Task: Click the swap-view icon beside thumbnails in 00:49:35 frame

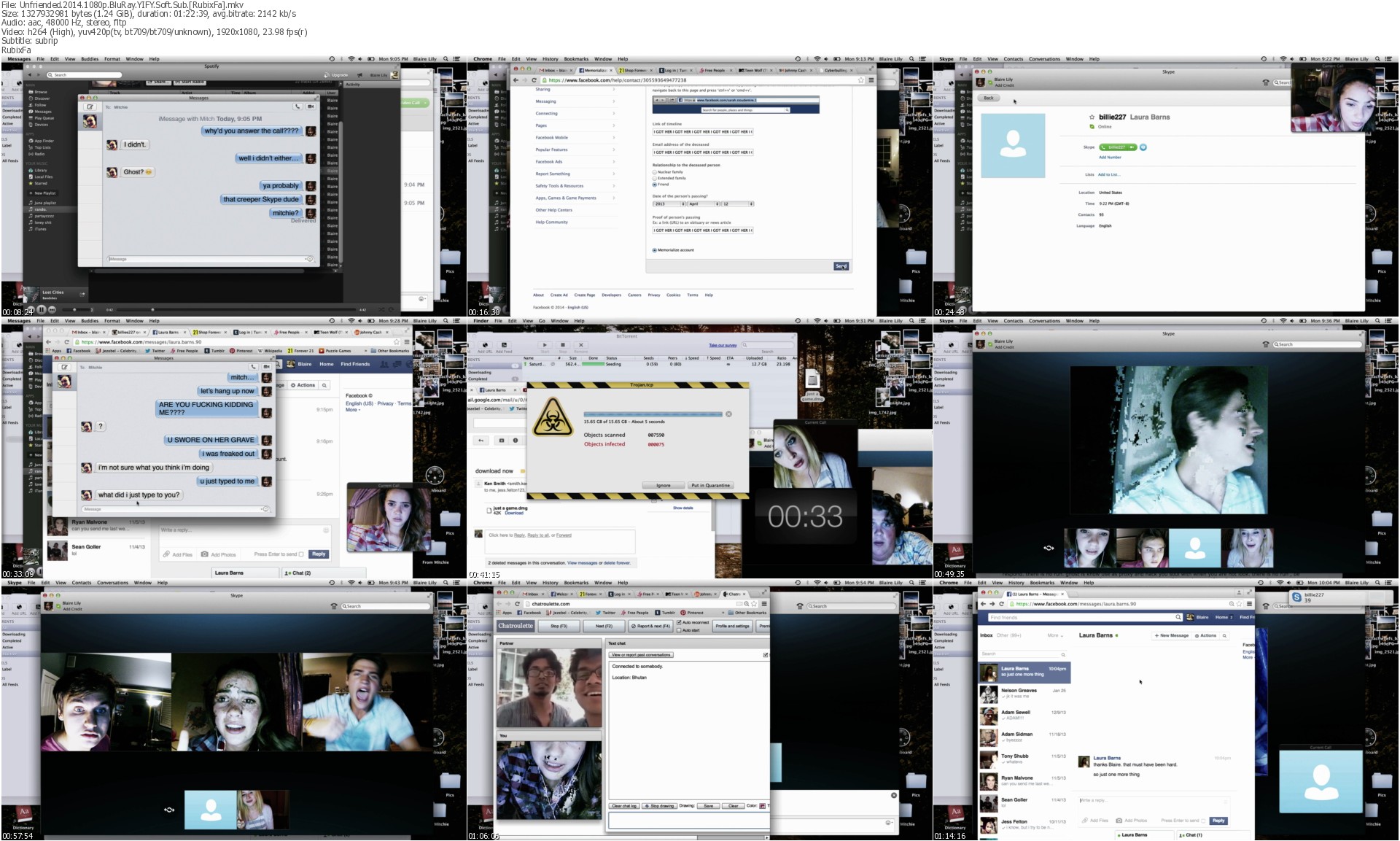Action: [x=1049, y=548]
